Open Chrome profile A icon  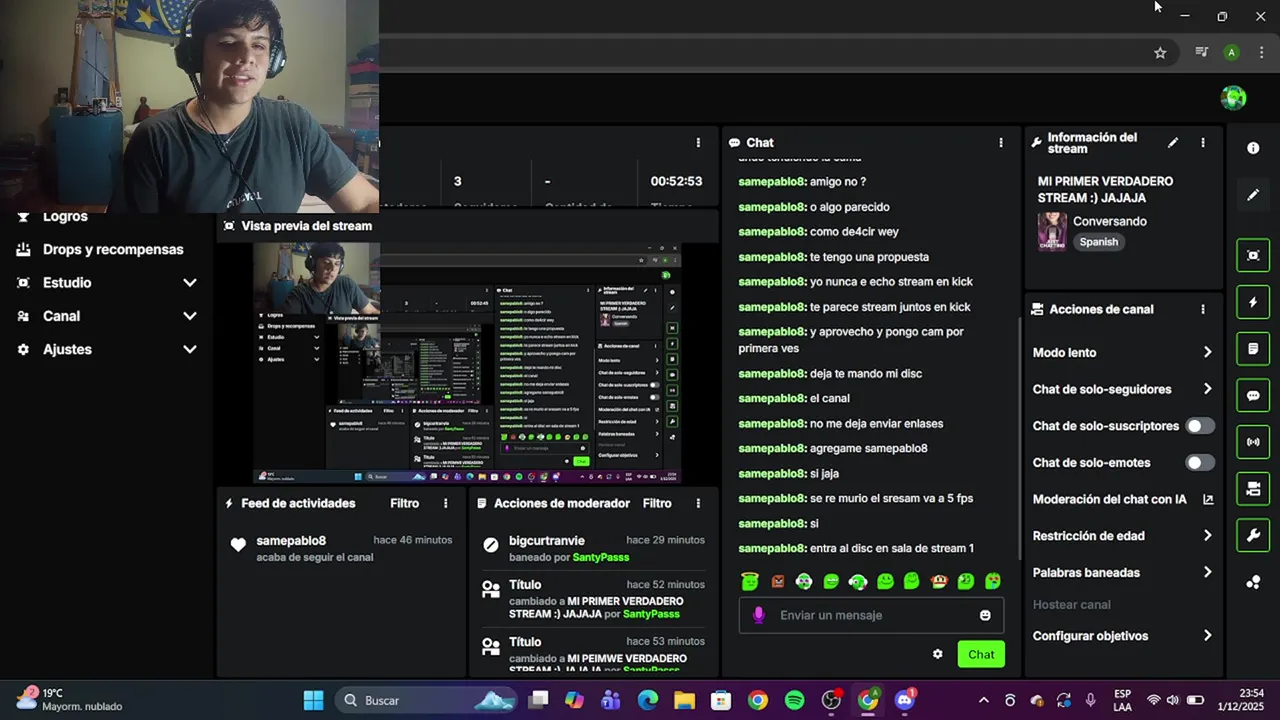coord(1232,53)
